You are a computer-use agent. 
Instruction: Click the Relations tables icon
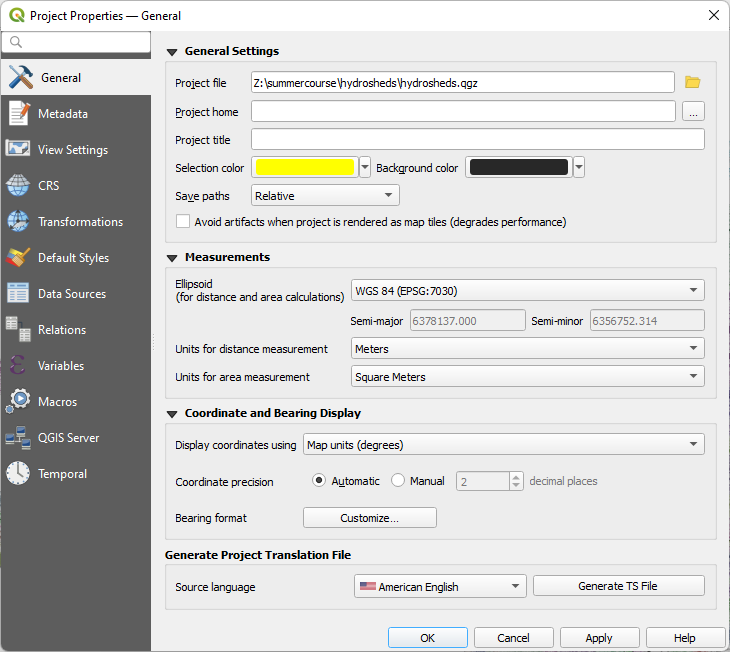pyautogui.click(x=18, y=329)
